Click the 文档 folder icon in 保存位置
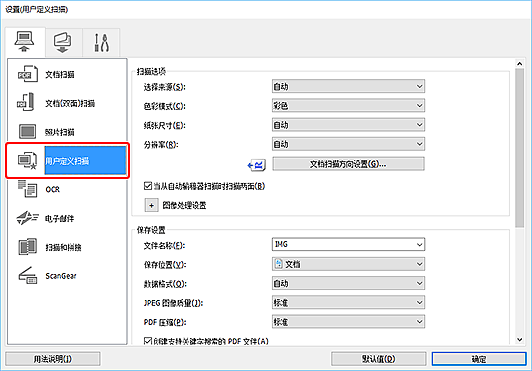This screenshot has height=371, width=532. coord(278,264)
